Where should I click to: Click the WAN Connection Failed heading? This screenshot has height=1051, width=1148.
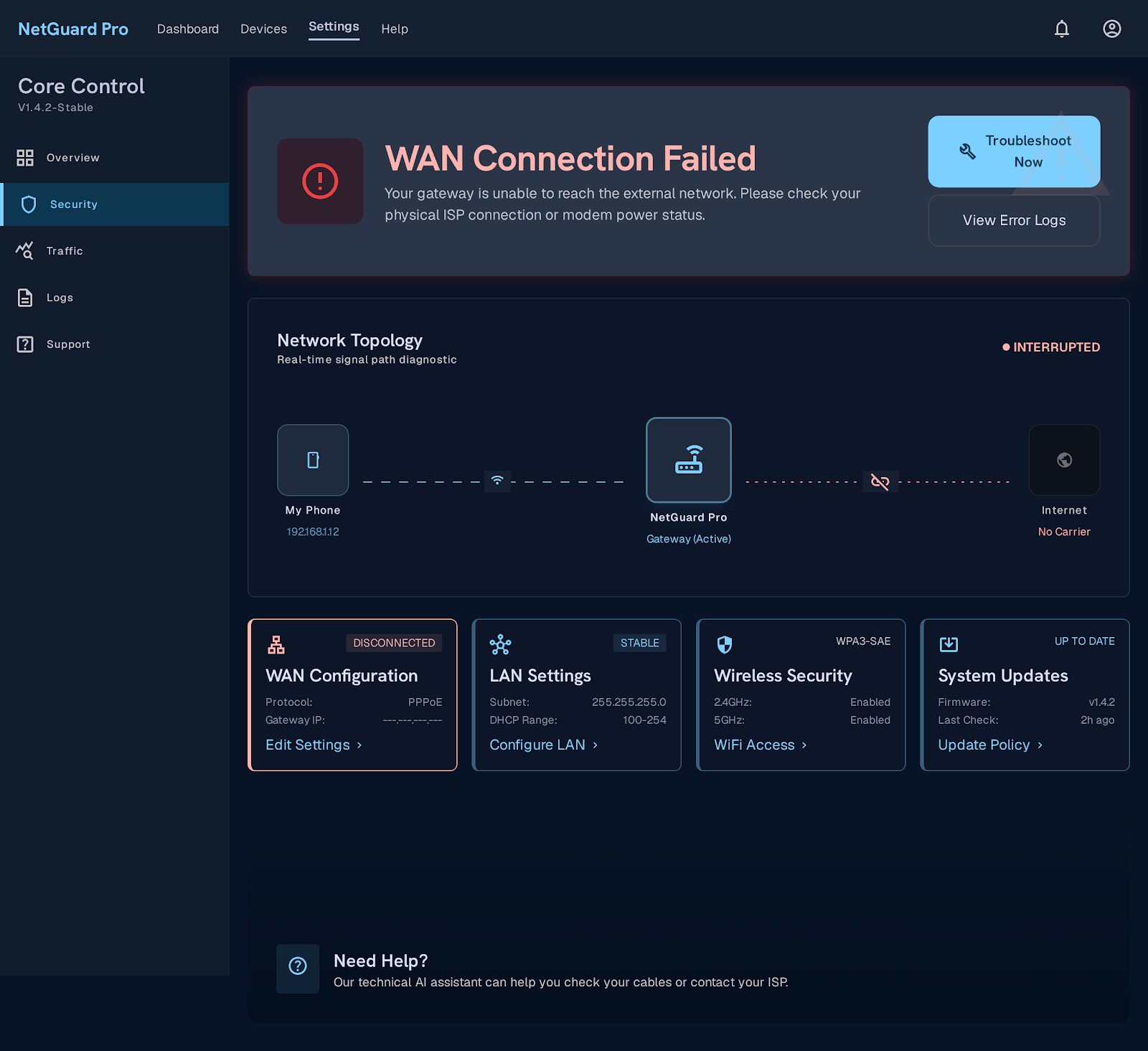coord(570,159)
